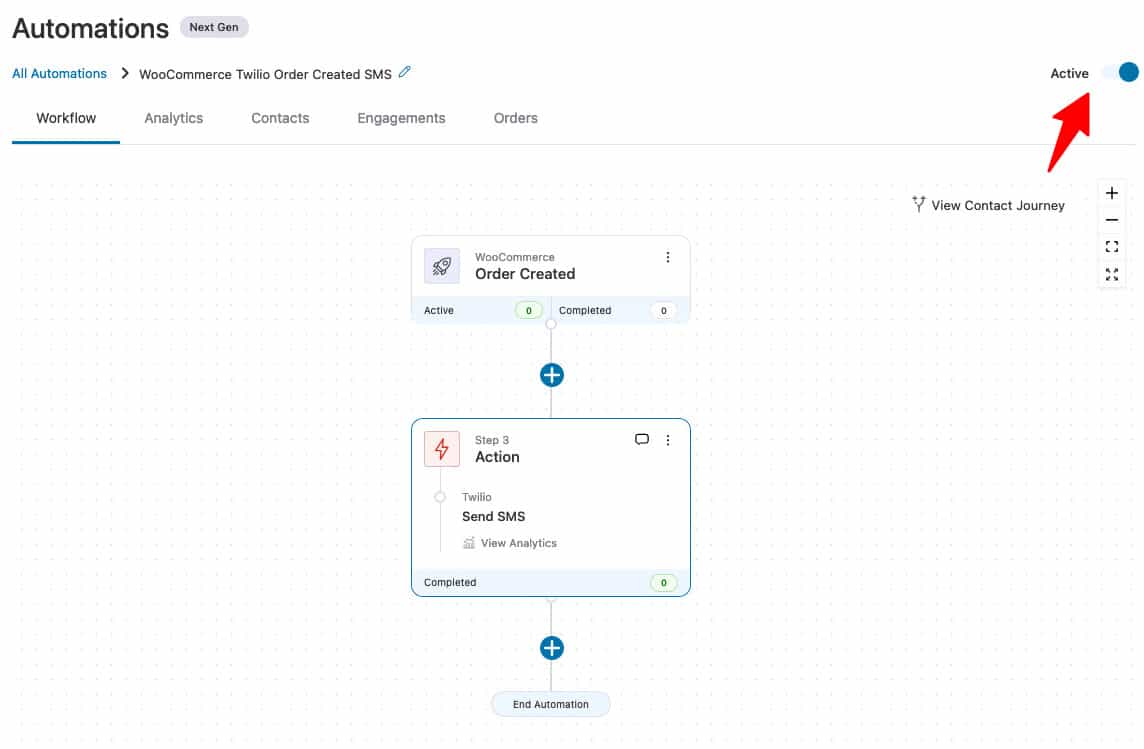This screenshot has height=749, width=1144.
Task: Click the breadcrumb chevron separator
Action: coord(125,73)
